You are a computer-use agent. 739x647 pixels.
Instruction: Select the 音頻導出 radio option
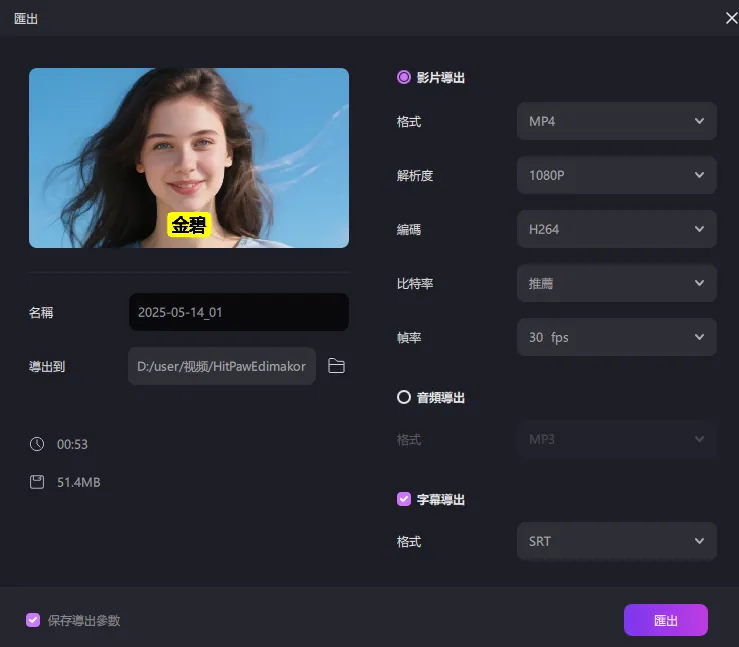[x=403, y=397]
